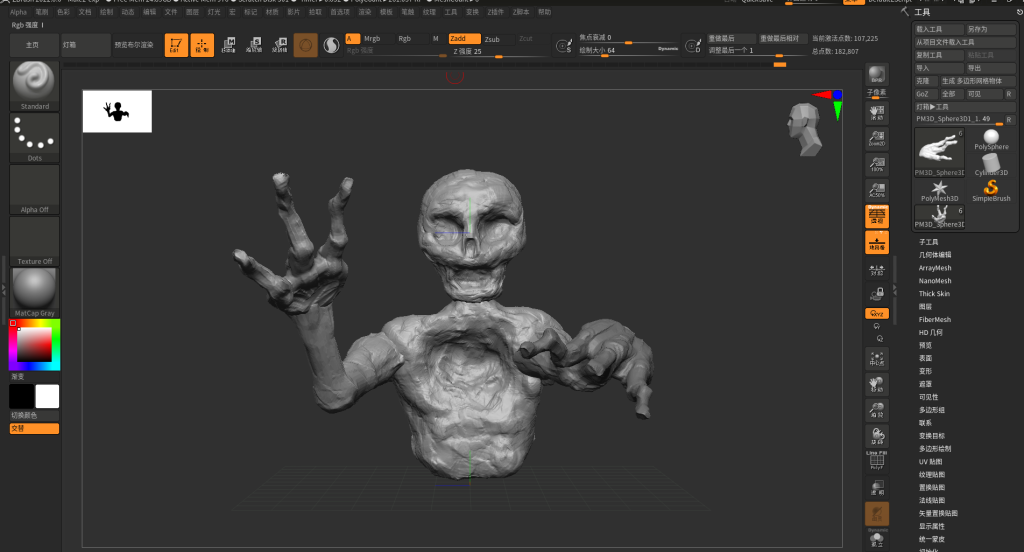Open the Z插件 menu
This screenshot has width=1024, height=552.
(496, 12)
